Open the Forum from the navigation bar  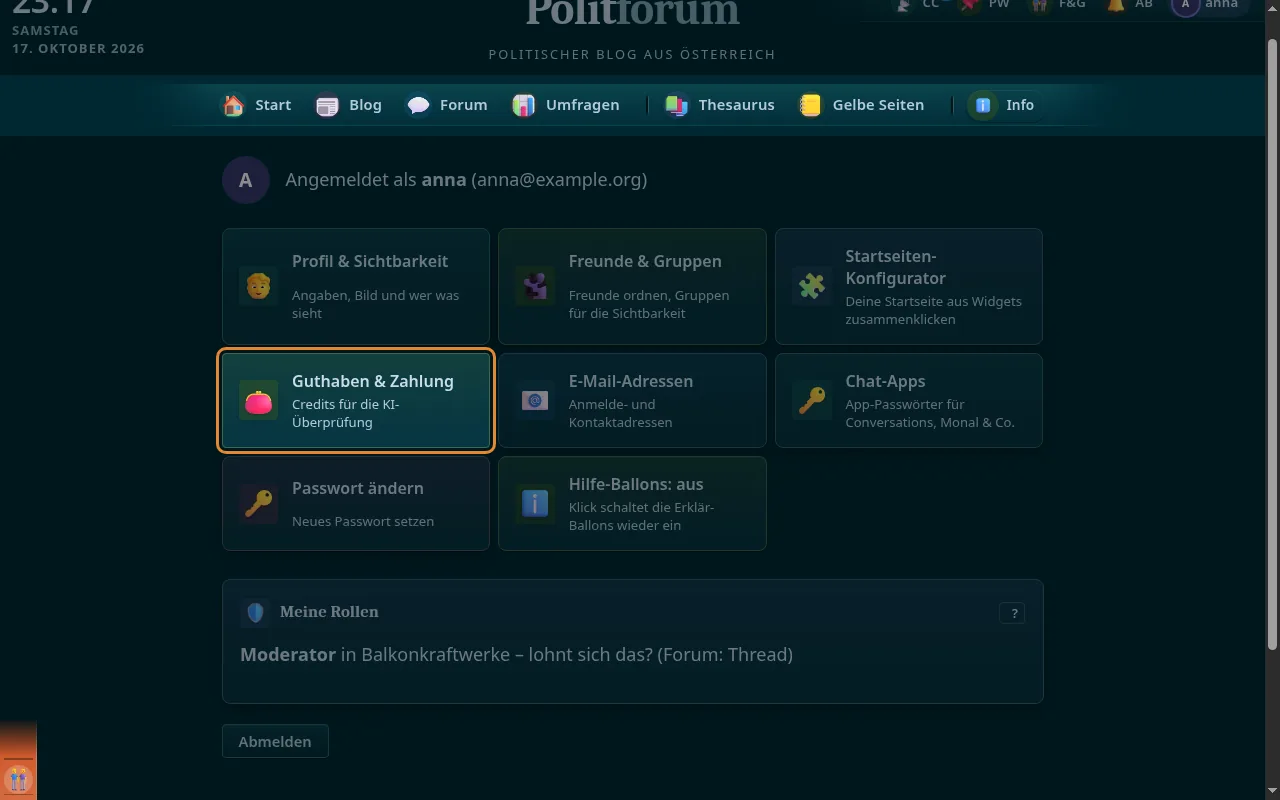[447, 105]
